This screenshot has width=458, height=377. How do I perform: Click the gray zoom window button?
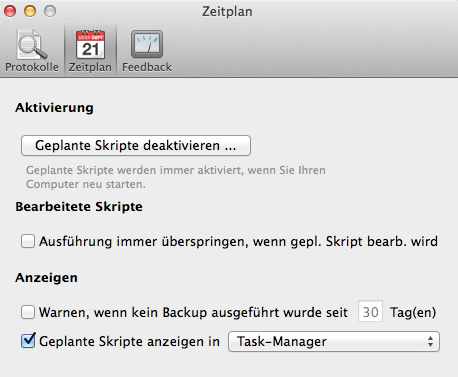pos(50,11)
